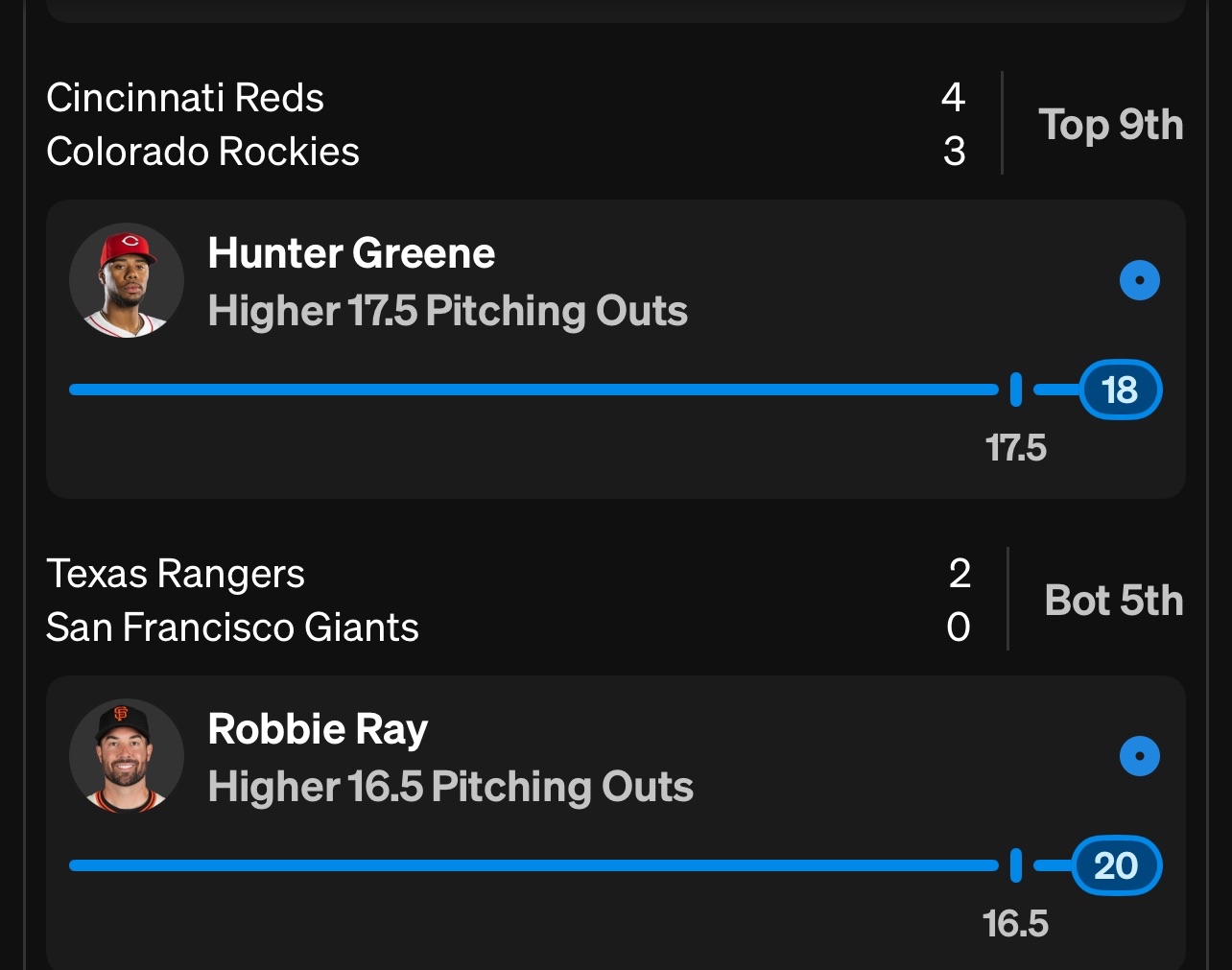Tap the Top 9th inning status

click(x=1110, y=126)
